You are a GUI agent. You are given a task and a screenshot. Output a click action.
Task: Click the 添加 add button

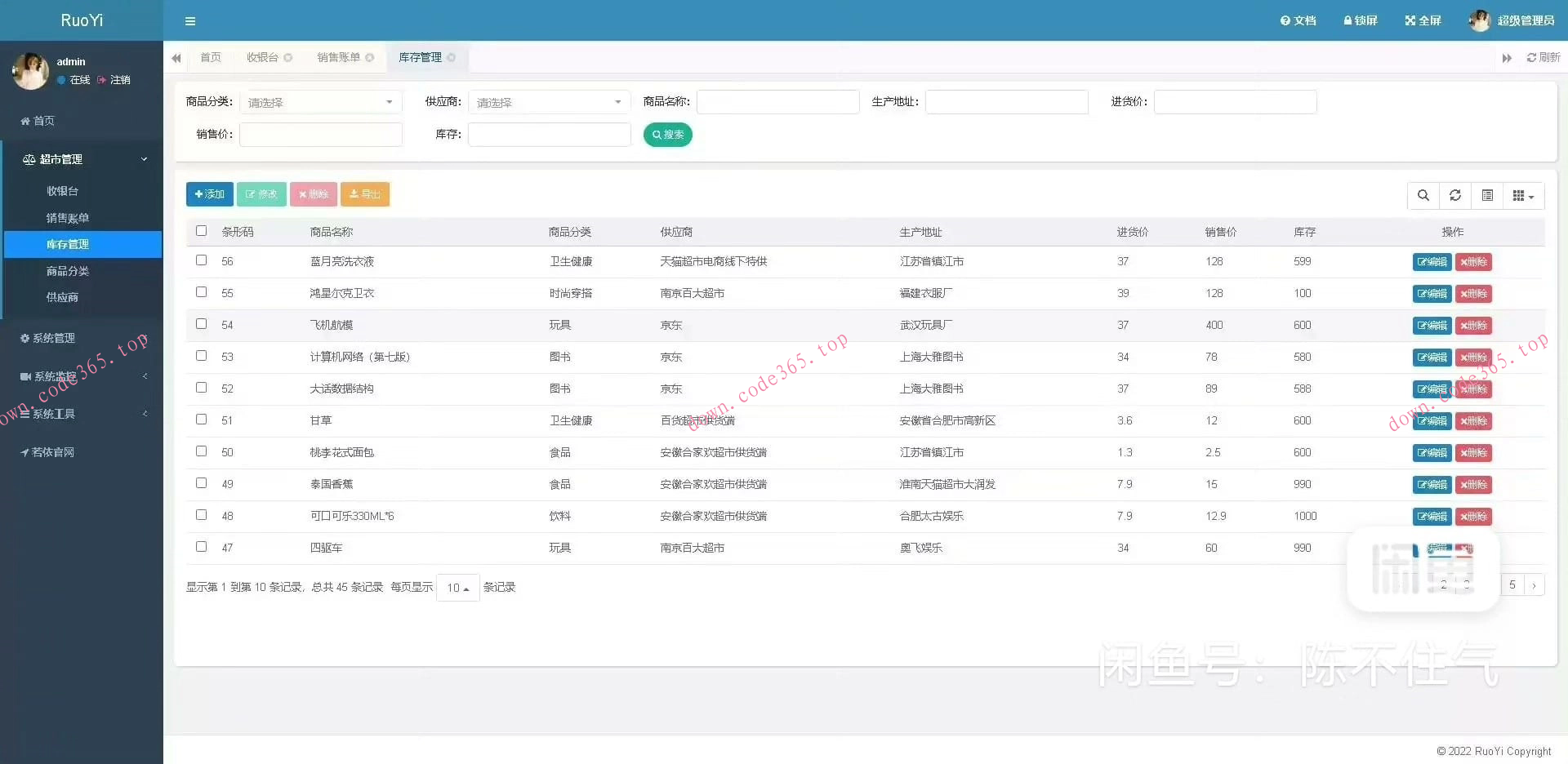click(x=209, y=194)
